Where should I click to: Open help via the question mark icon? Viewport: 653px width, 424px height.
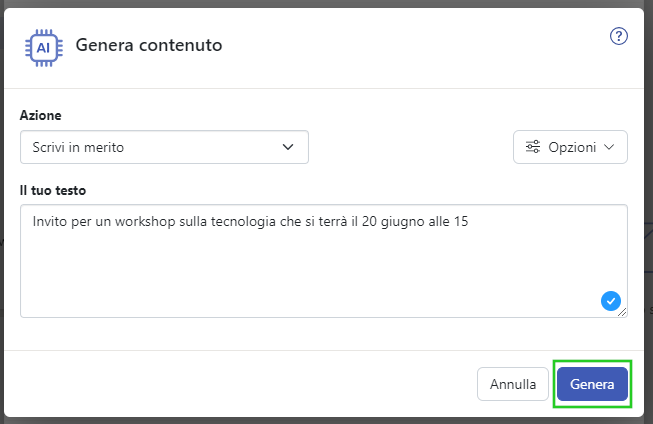coord(619,36)
